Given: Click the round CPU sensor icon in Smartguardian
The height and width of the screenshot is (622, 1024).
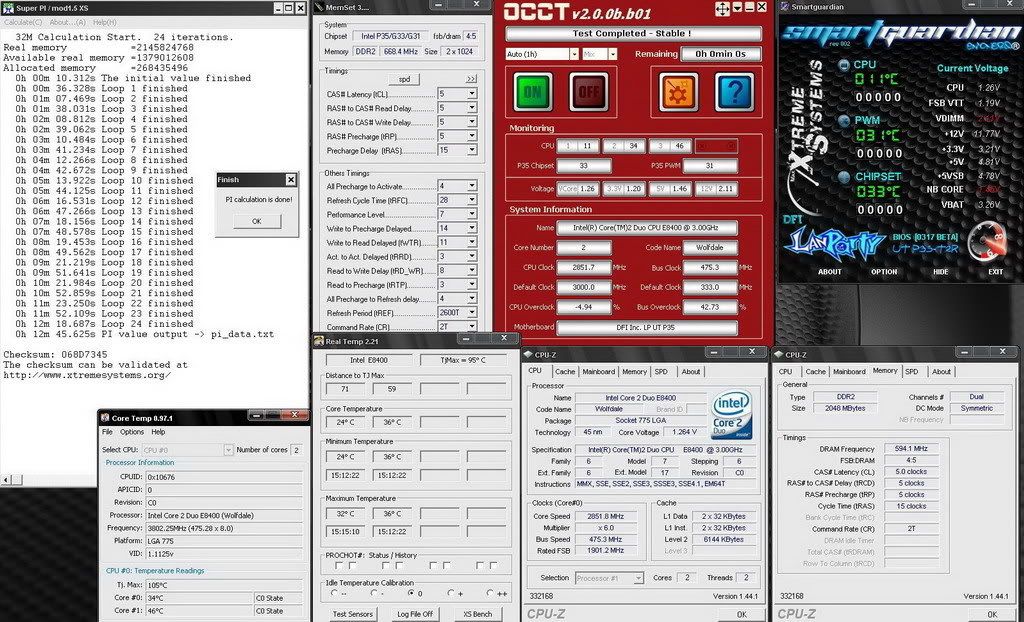Looking at the screenshot, I should coord(844,65).
